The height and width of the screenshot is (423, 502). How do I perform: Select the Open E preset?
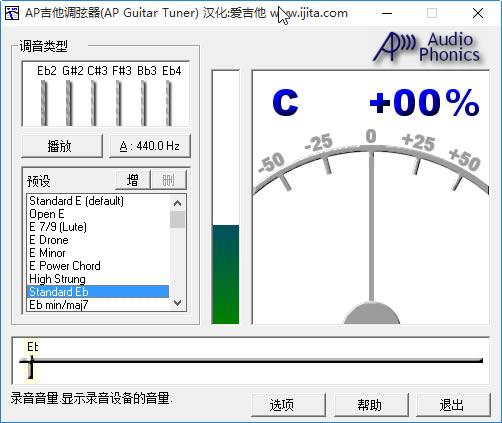pos(98,214)
